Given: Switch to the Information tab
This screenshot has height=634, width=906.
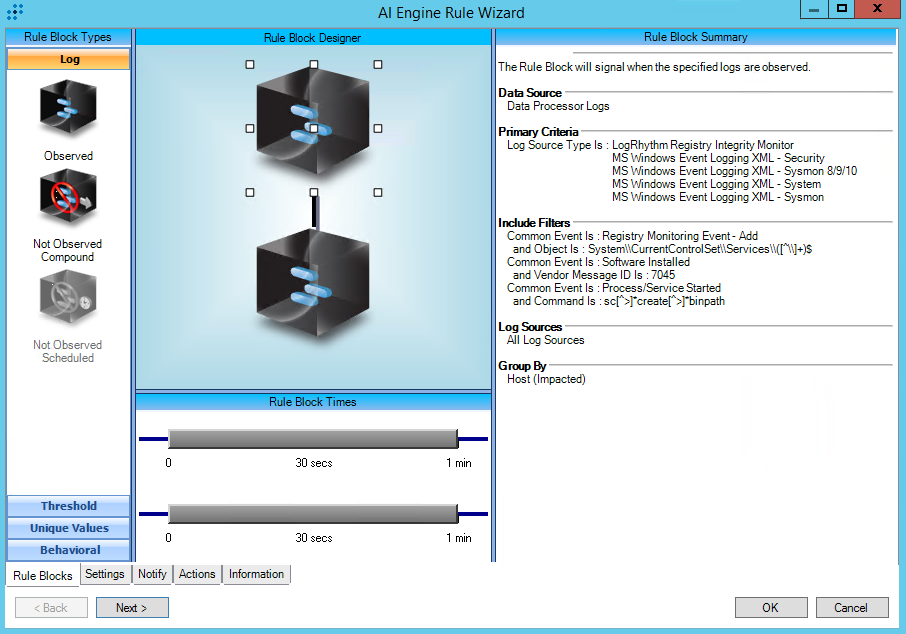Looking at the screenshot, I should pyautogui.click(x=256, y=574).
